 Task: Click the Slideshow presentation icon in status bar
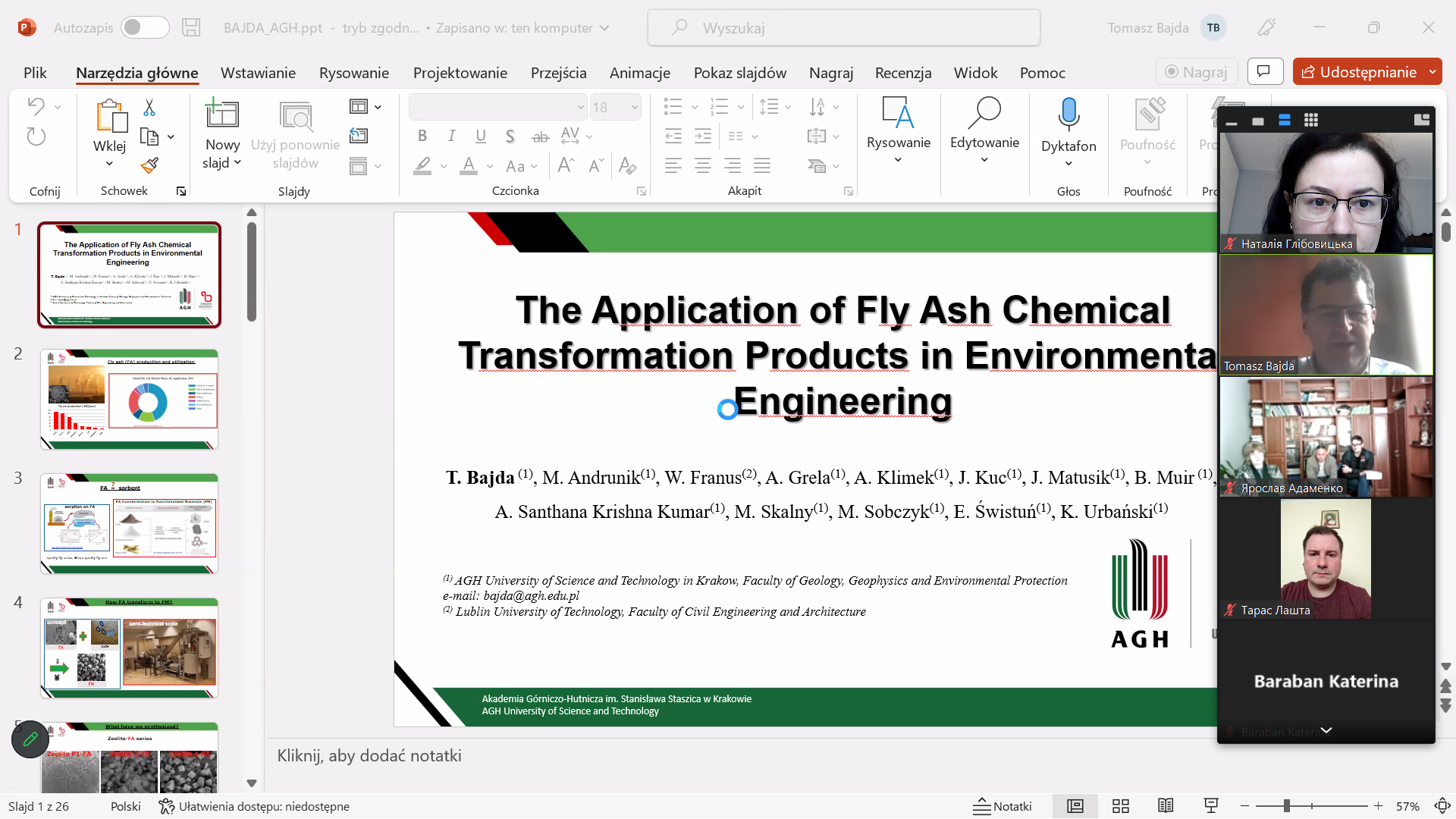(x=1211, y=806)
